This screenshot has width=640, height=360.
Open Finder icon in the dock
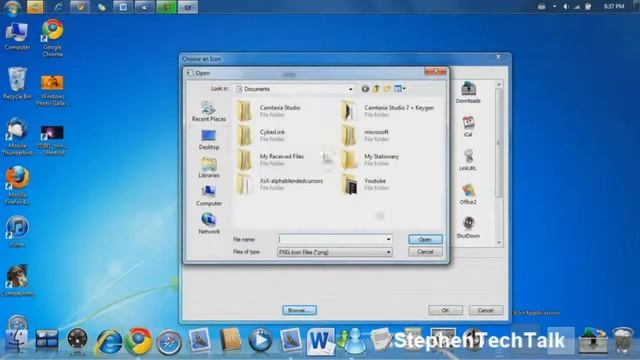tap(17, 340)
